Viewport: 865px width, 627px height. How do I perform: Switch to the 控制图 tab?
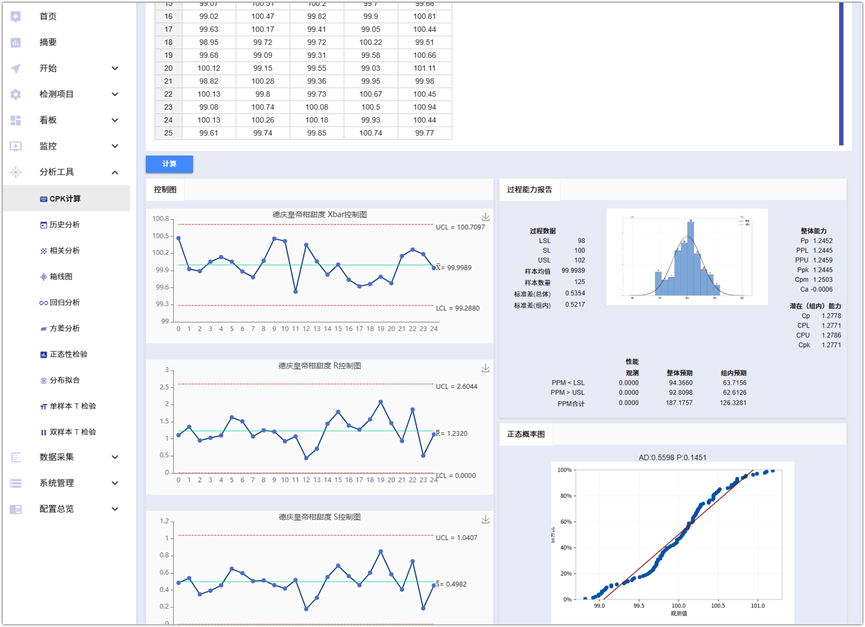coord(164,189)
